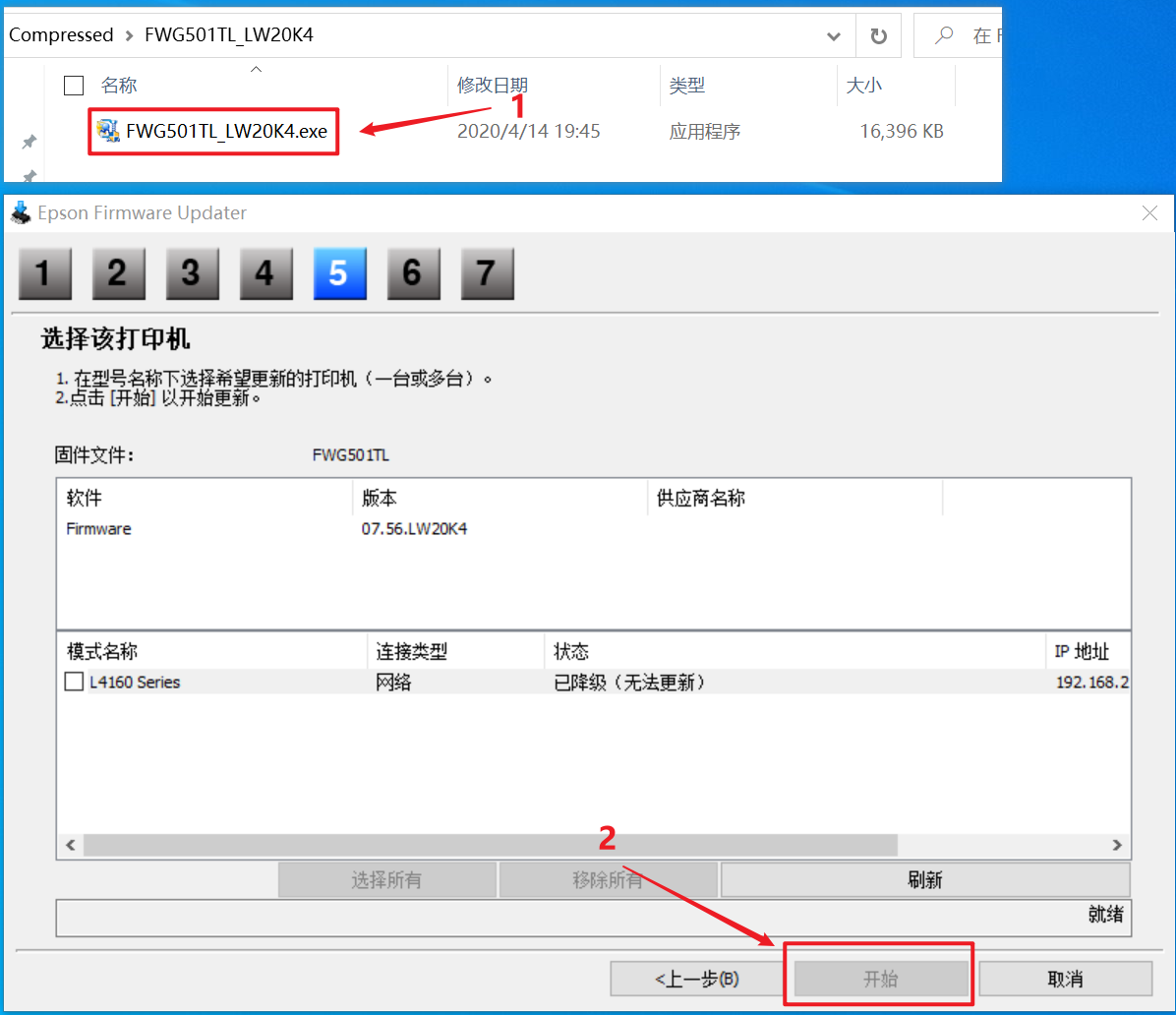Viewport: 1176px width, 1015px height.
Task: Open the address bar history dropdown
Action: [833, 36]
